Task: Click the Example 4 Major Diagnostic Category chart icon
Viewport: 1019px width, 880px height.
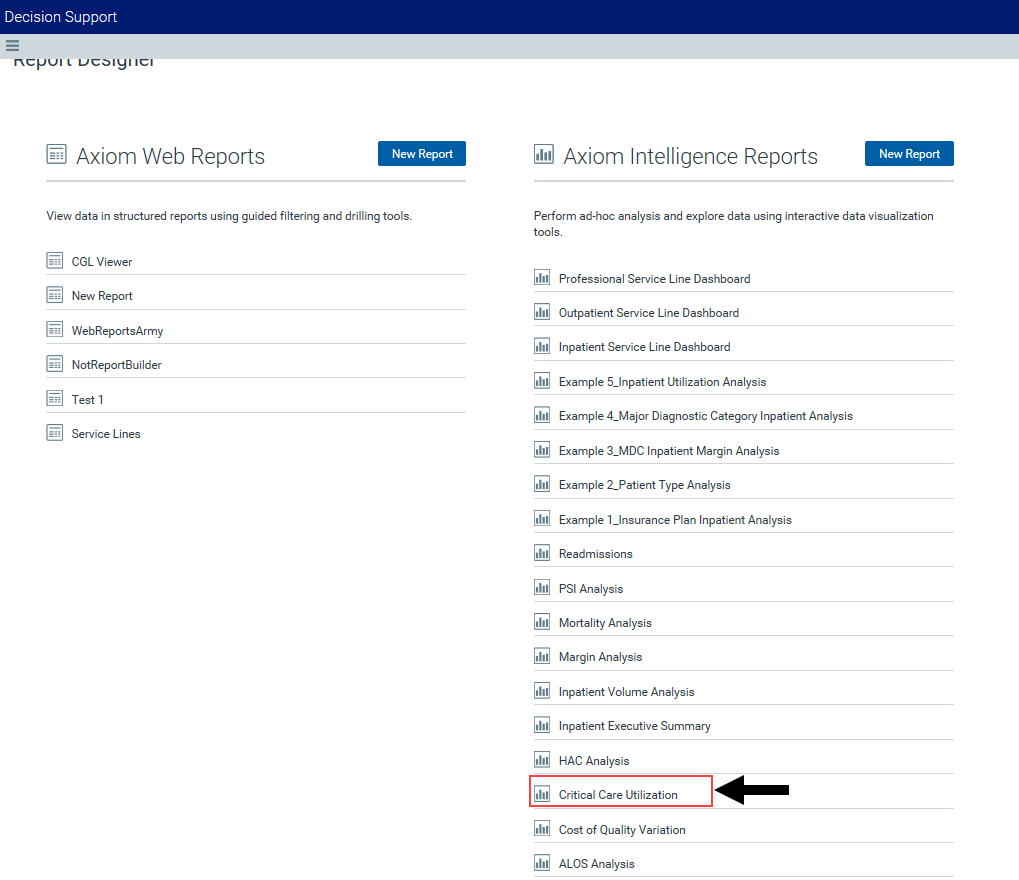Action: click(x=542, y=415)
